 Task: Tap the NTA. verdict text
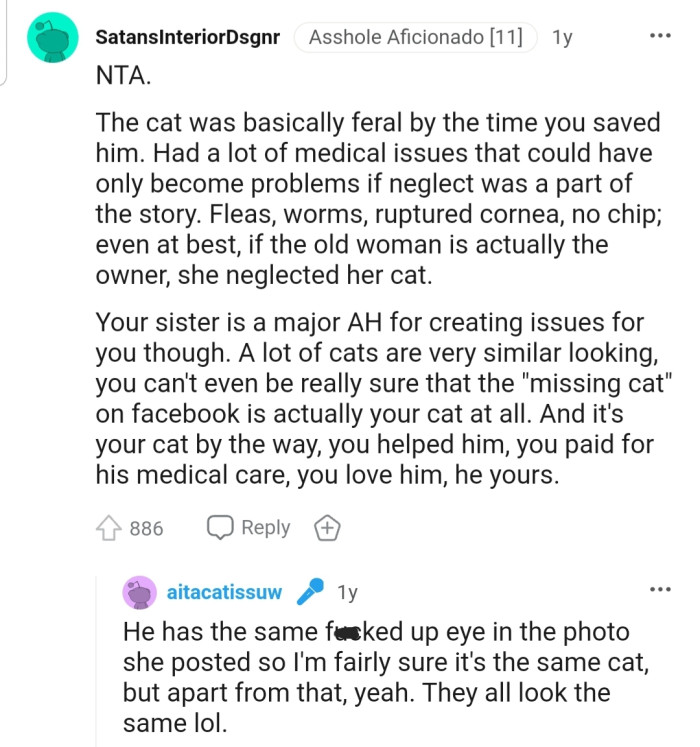(122, 76)
